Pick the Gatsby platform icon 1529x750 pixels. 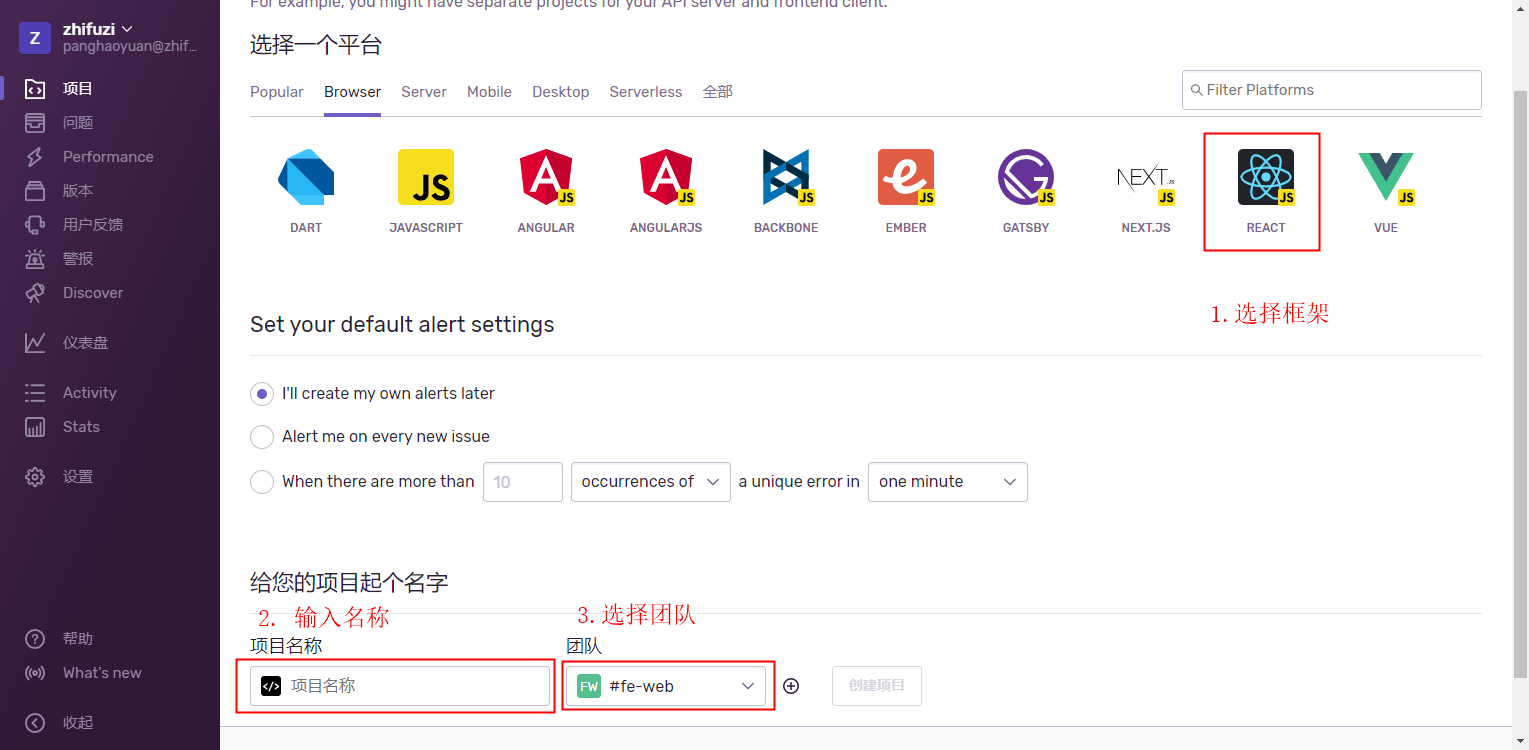point(1026,177)
